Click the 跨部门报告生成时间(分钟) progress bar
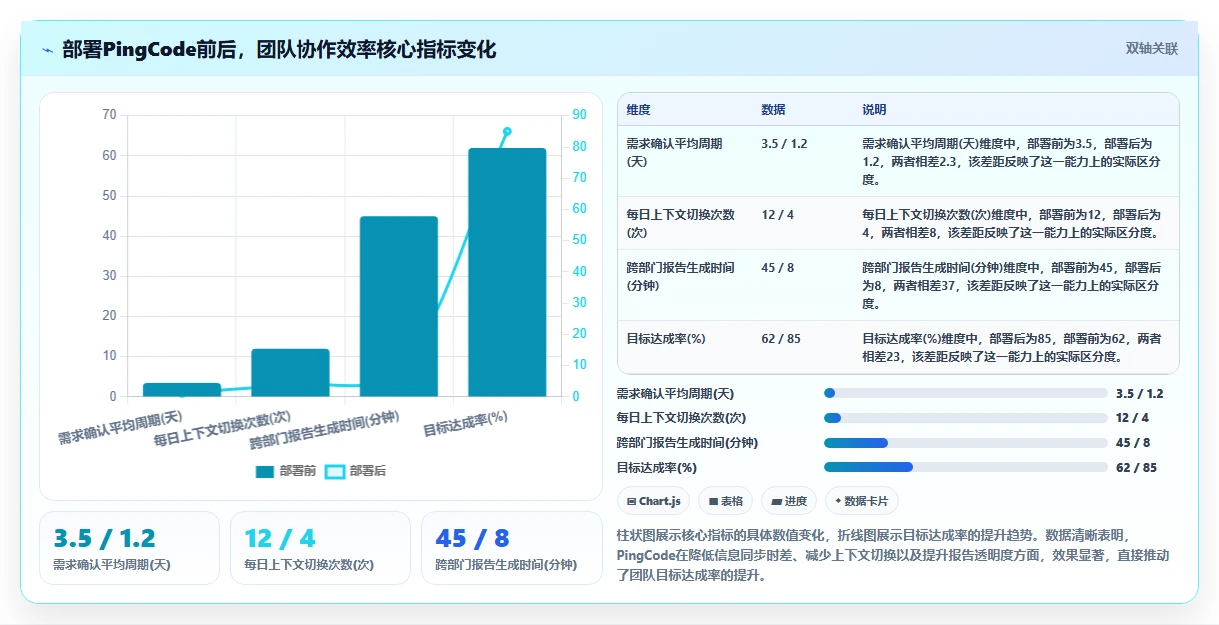1219x625 pixels. [x=965, y=443]
